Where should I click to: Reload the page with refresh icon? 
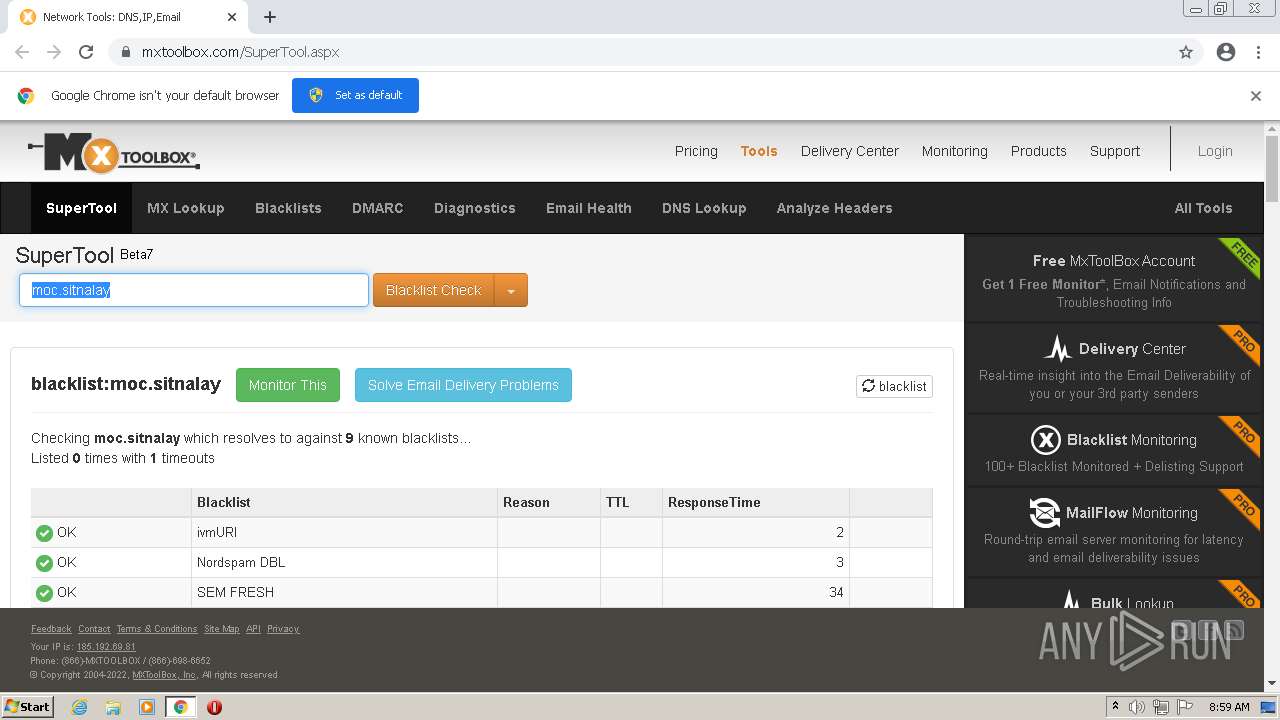coord(86,52)
